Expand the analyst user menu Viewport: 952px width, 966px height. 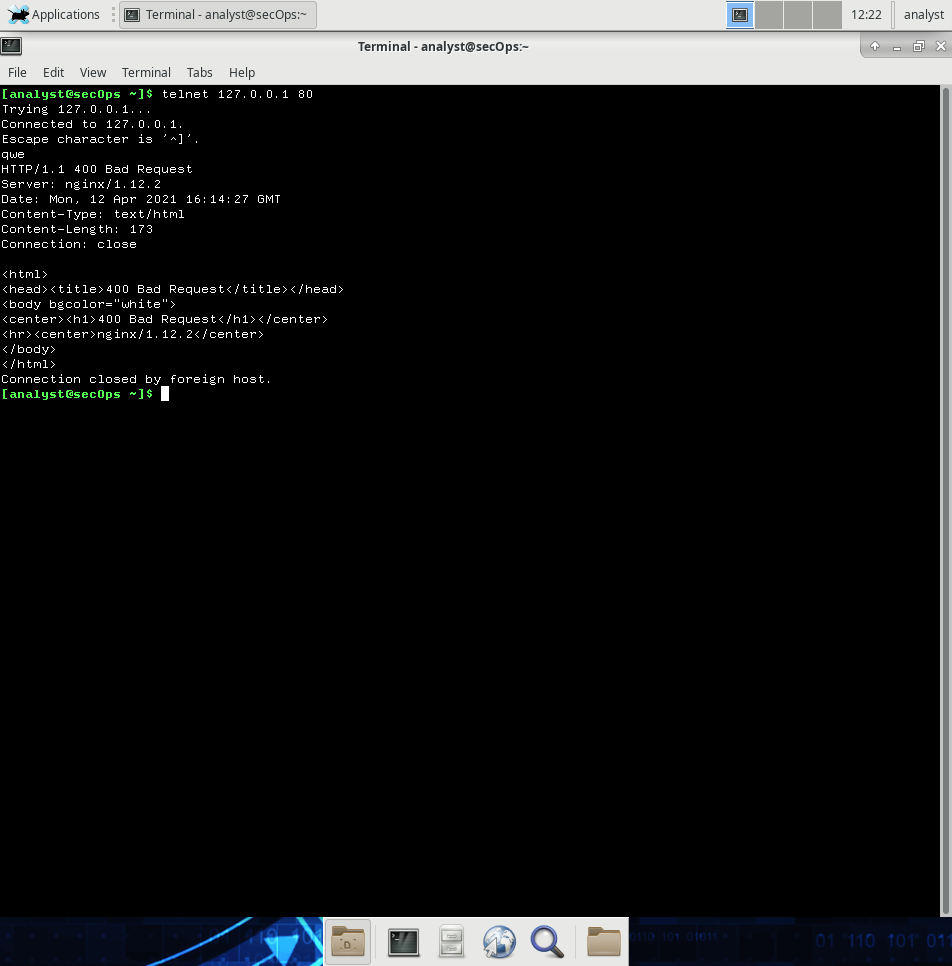[x=923, y=15]
